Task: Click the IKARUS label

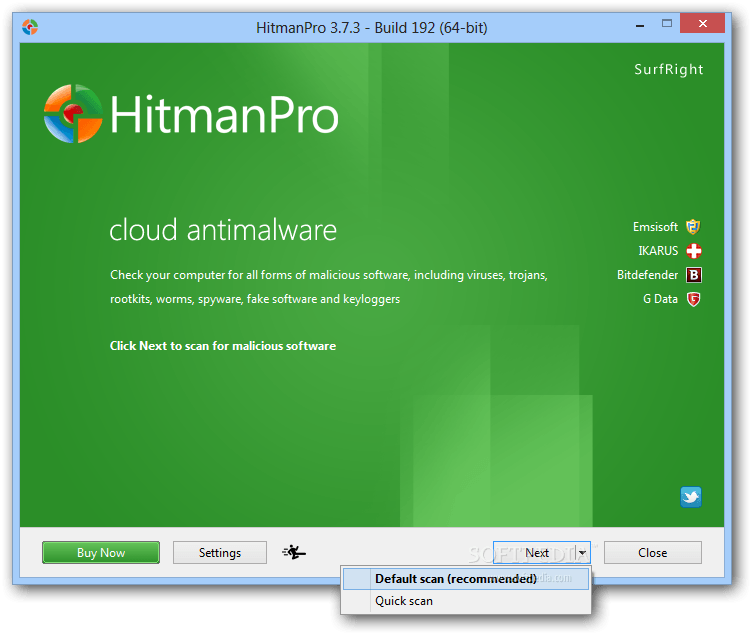Action: pos(658,251)
